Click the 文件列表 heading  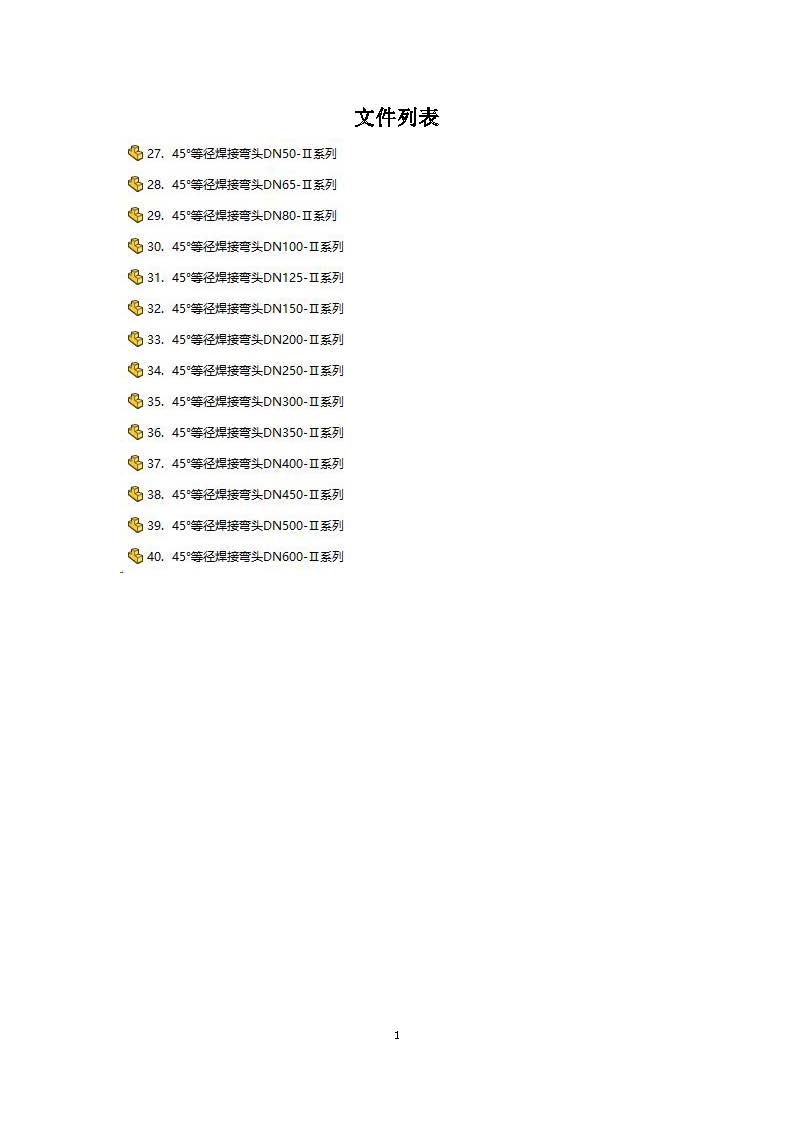coord(397,117)
